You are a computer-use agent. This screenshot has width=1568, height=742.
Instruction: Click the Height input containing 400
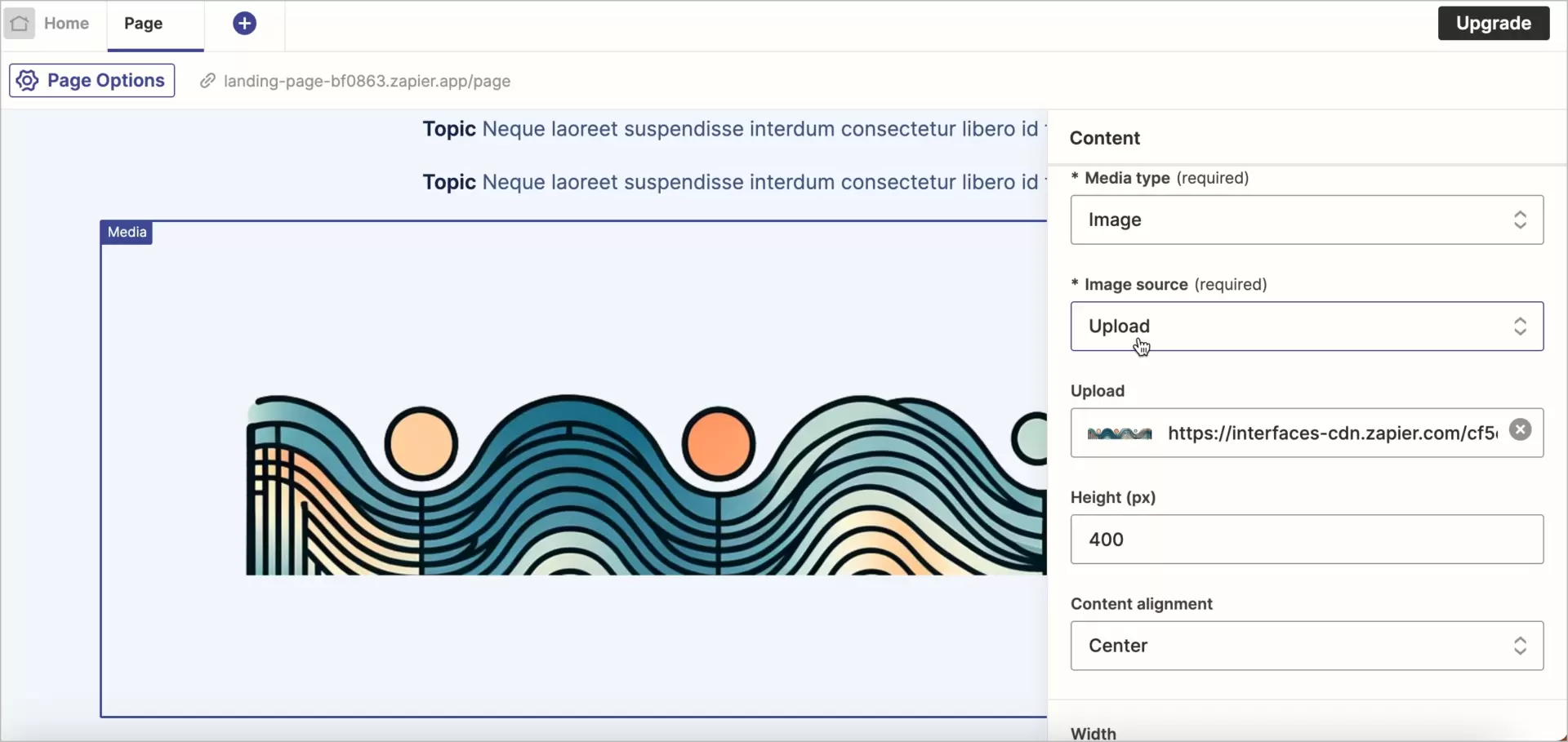coord(1305,539)
